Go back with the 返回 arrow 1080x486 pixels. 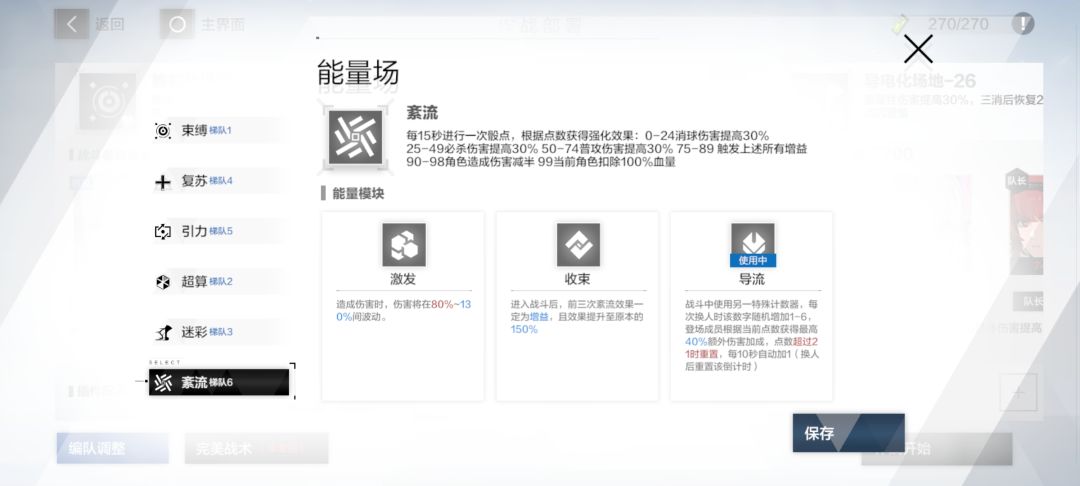pyautogui.click(x=72, y=24)
